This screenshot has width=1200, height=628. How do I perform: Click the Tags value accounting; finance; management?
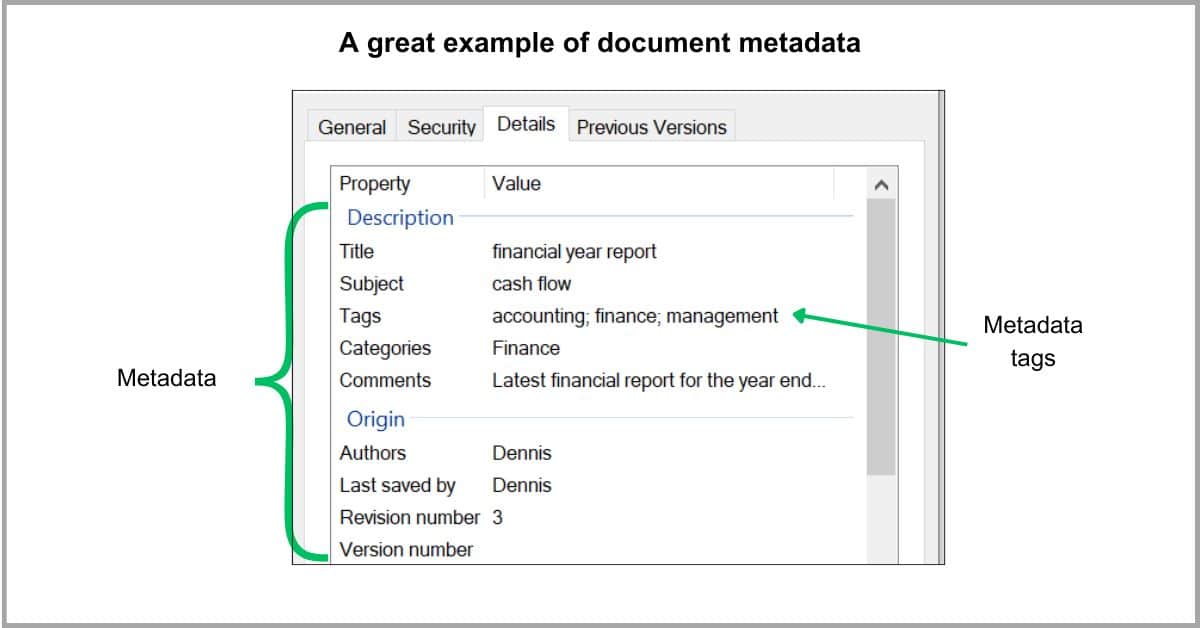(635, 316)
